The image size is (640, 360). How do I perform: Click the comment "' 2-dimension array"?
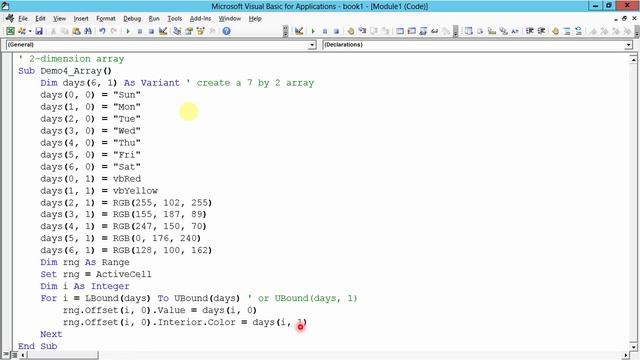[71, 59]
